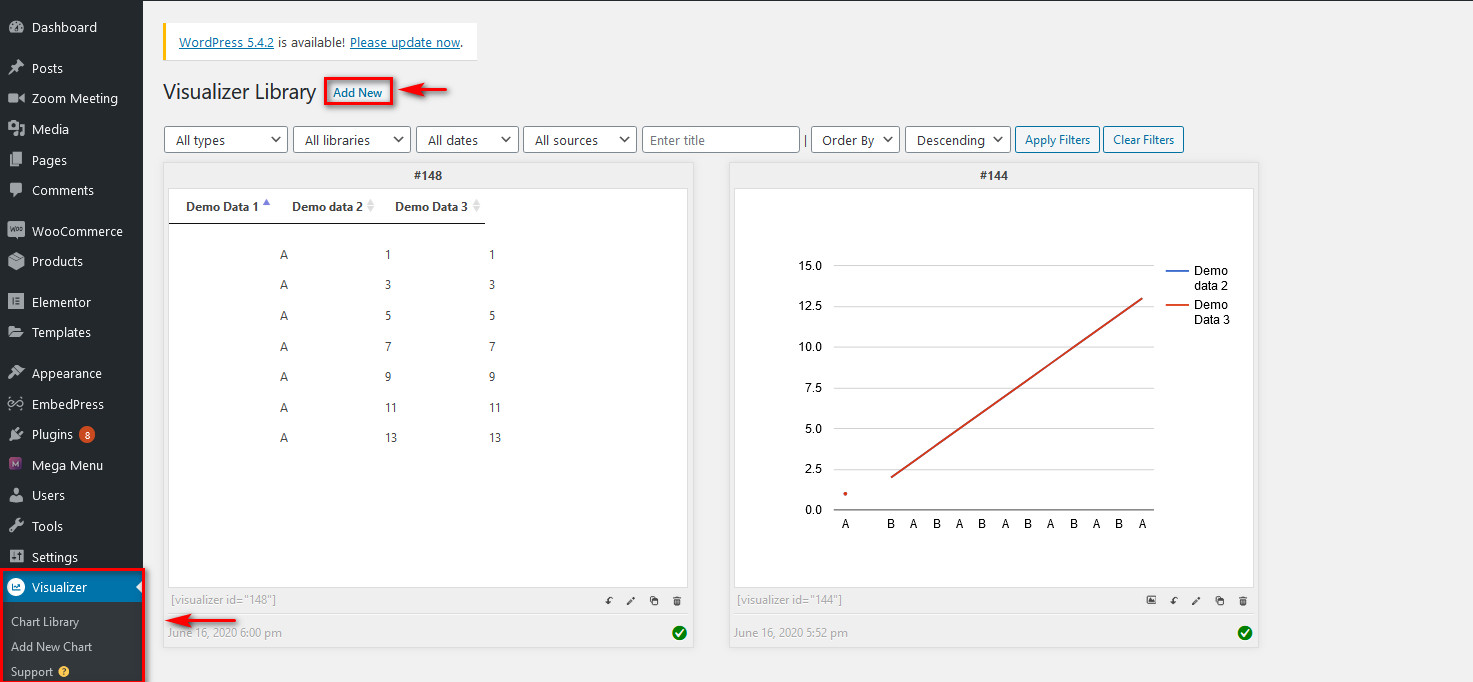The height and width of the screenshot is (682, 1473).
Task: Click the #144 chart title
Action: point(994,175)
